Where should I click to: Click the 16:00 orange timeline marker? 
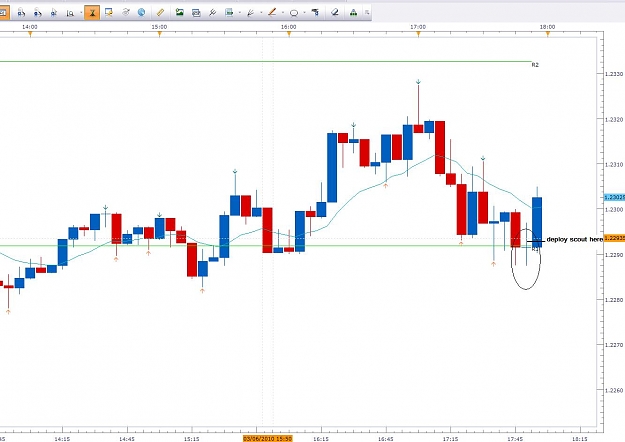(289, 34)
